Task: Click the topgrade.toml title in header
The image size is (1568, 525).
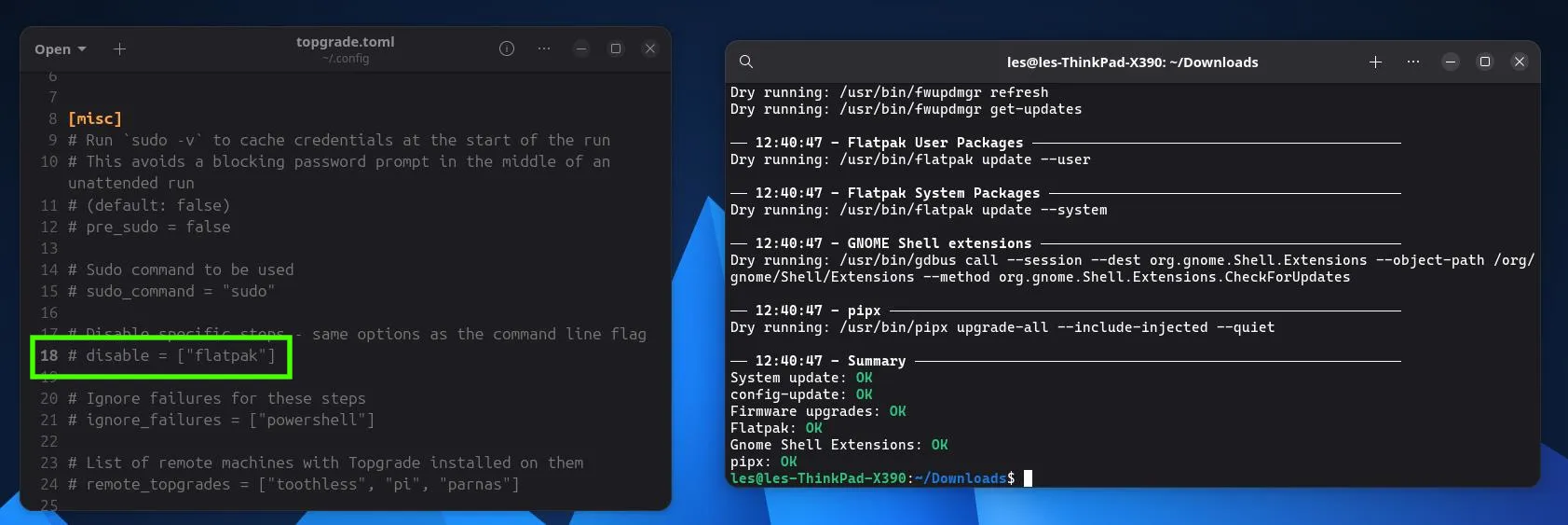Action: (346, 42)
